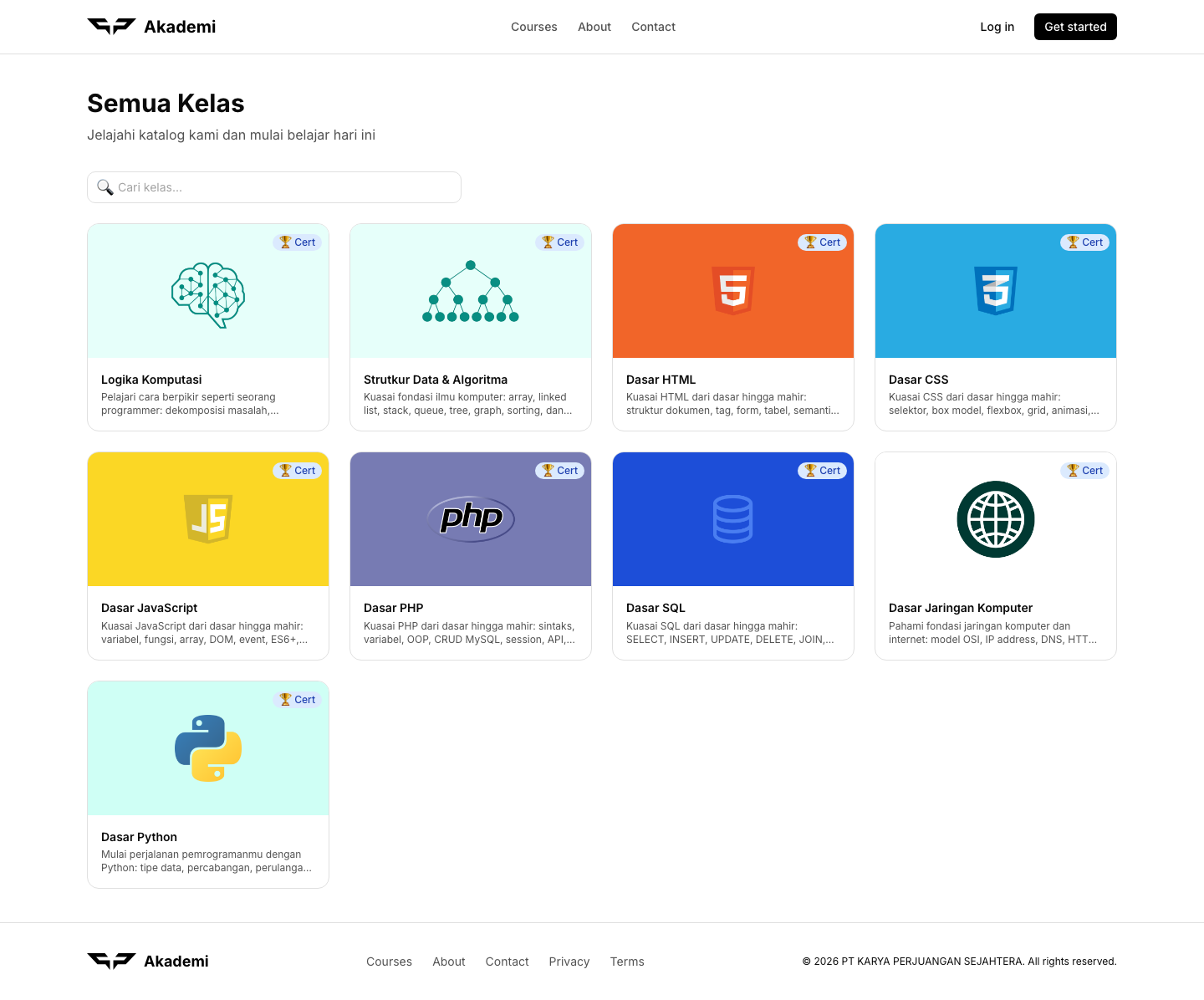Click Cert badge on Jaringan Komputer card
This screenshot has height=1000, width=1204.
[x=1085, y=471]
